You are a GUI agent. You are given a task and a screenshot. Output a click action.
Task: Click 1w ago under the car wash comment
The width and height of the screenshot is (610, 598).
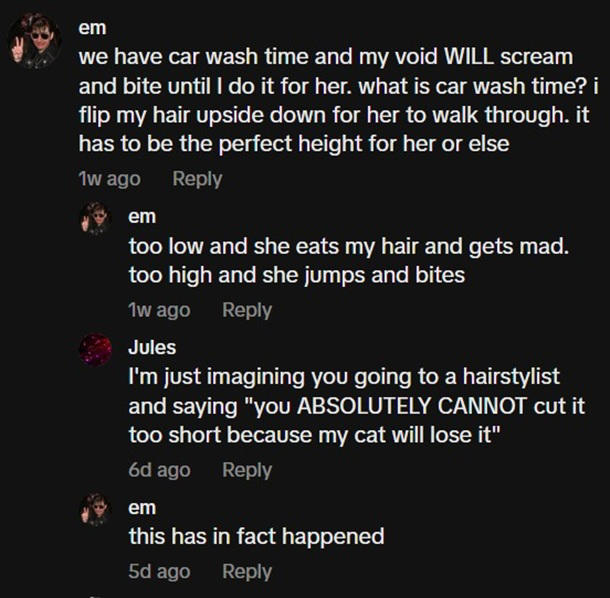pos(110,179)
